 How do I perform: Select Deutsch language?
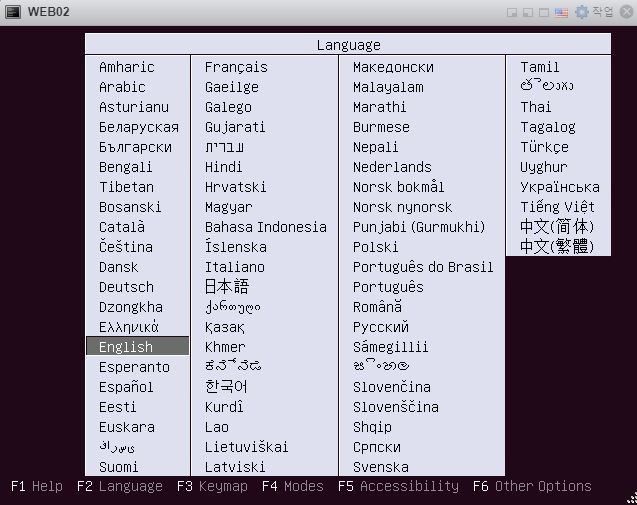126,287
